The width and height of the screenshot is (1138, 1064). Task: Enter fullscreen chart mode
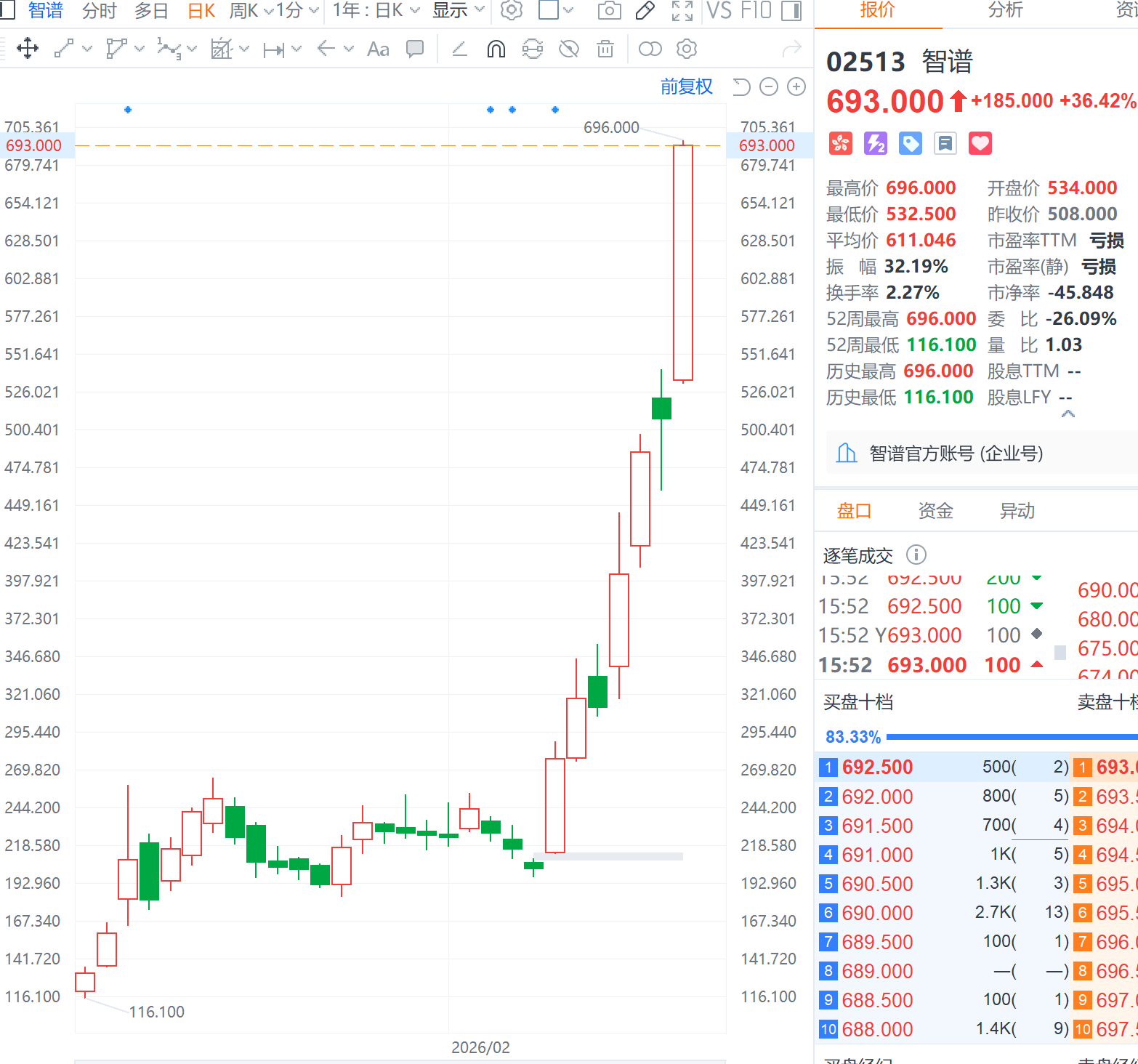682,10
